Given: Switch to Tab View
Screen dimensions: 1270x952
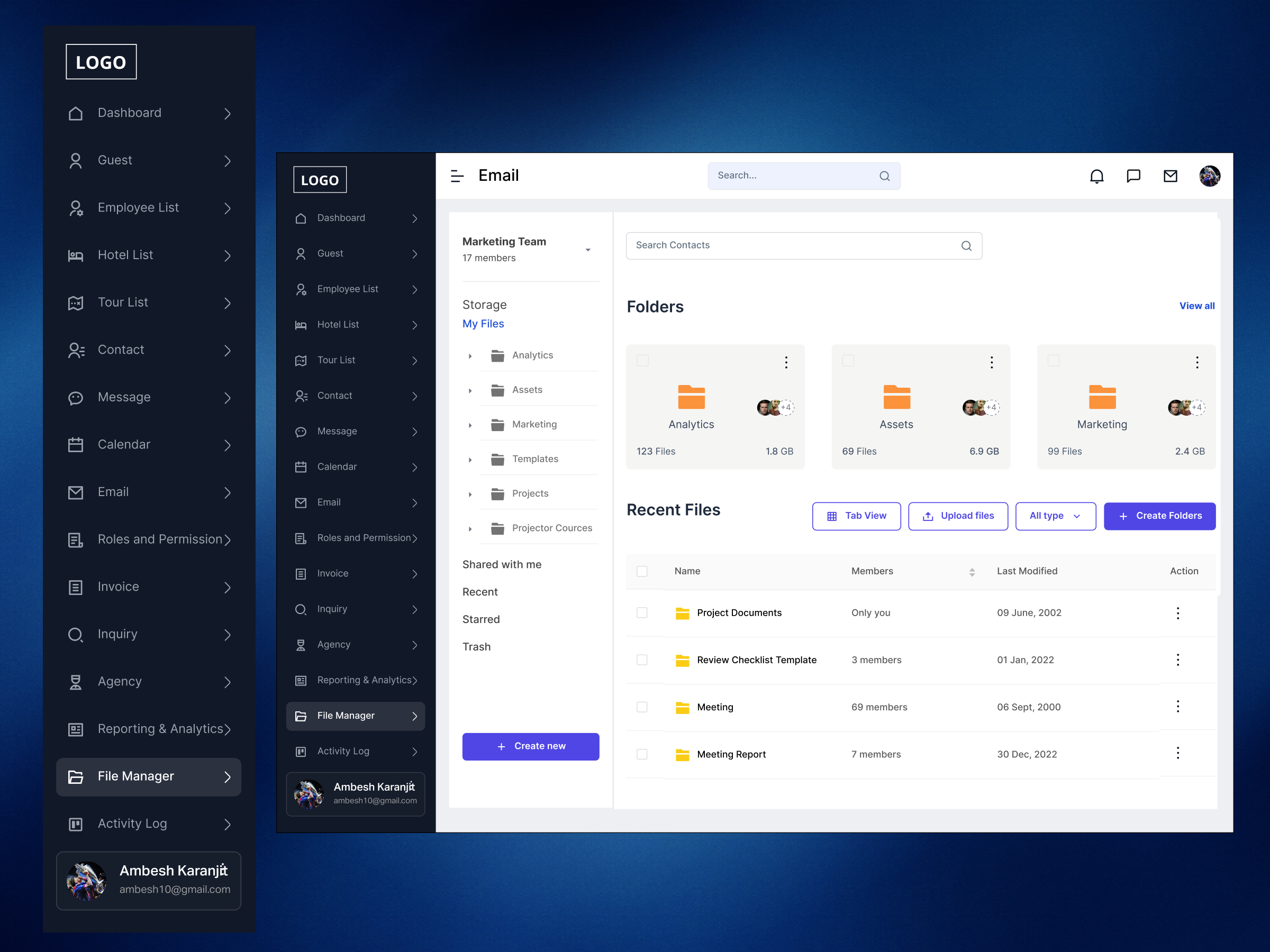Looking at the screenshot, I should coord(856,516).
